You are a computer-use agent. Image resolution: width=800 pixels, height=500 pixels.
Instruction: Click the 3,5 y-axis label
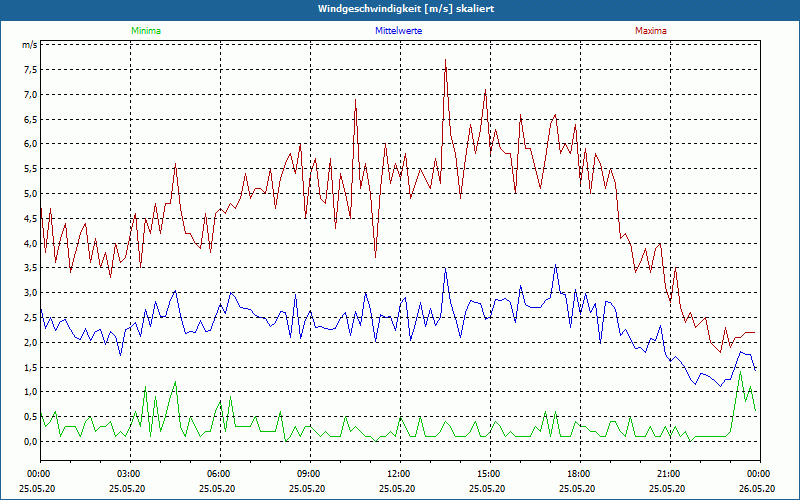[x=31, y=268]
